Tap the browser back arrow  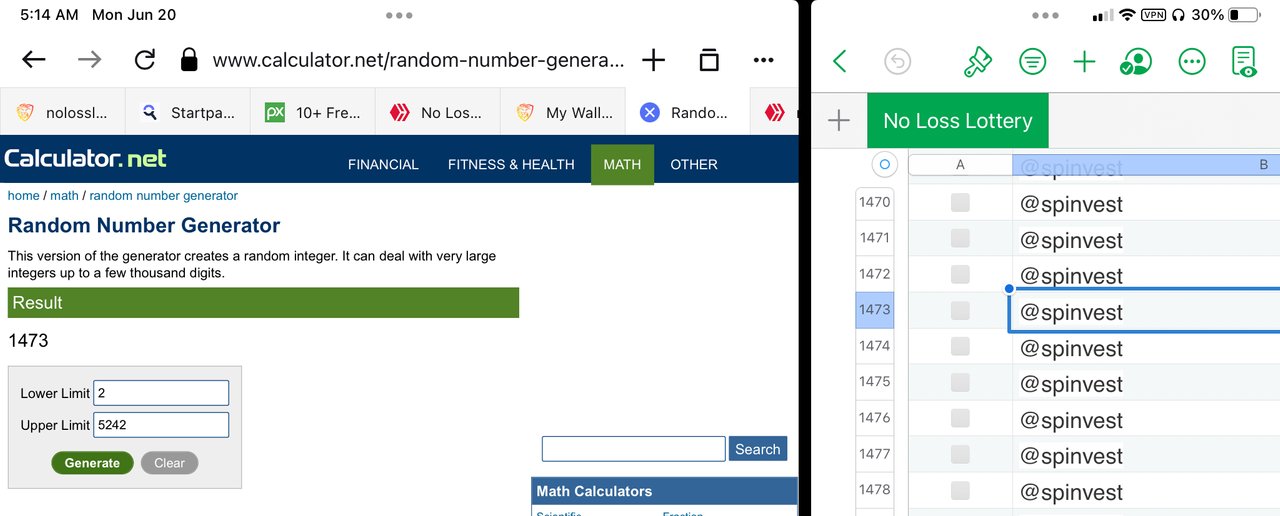pyautogui.click(x=34, y=60)
